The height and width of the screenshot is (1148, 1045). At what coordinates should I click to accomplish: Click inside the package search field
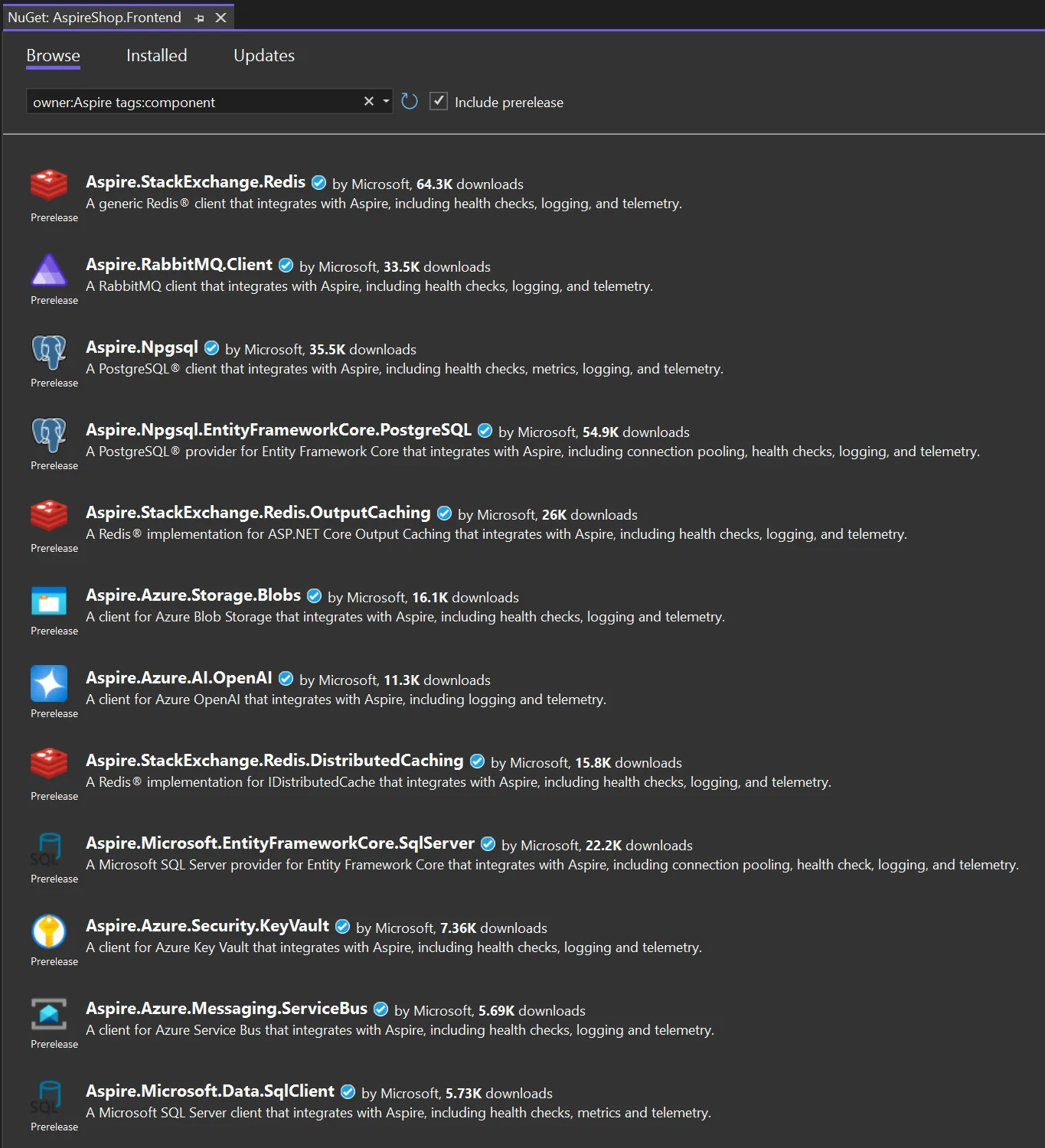(x=191, y=101)
